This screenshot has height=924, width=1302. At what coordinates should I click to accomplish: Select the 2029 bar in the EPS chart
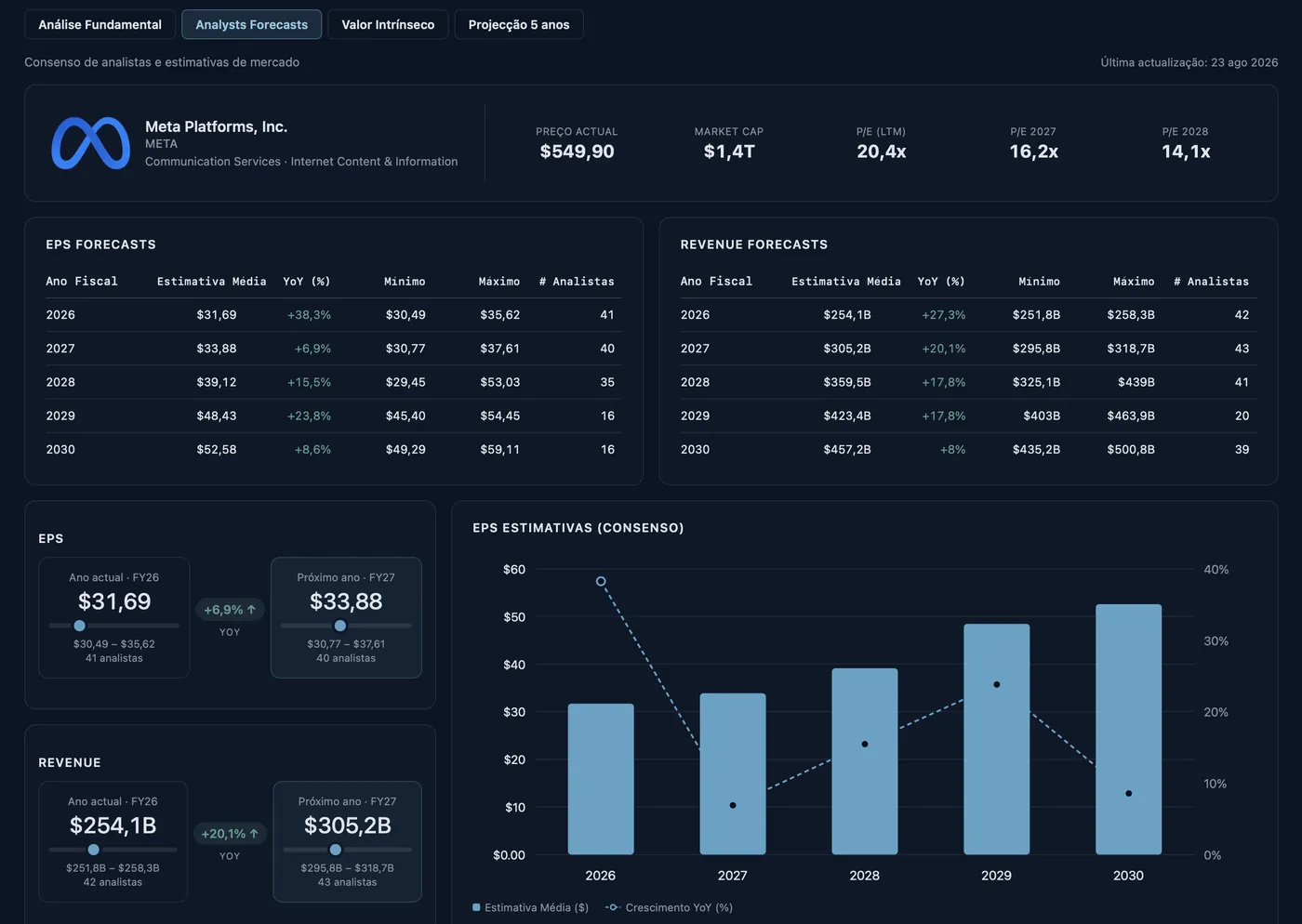(997, 739)
